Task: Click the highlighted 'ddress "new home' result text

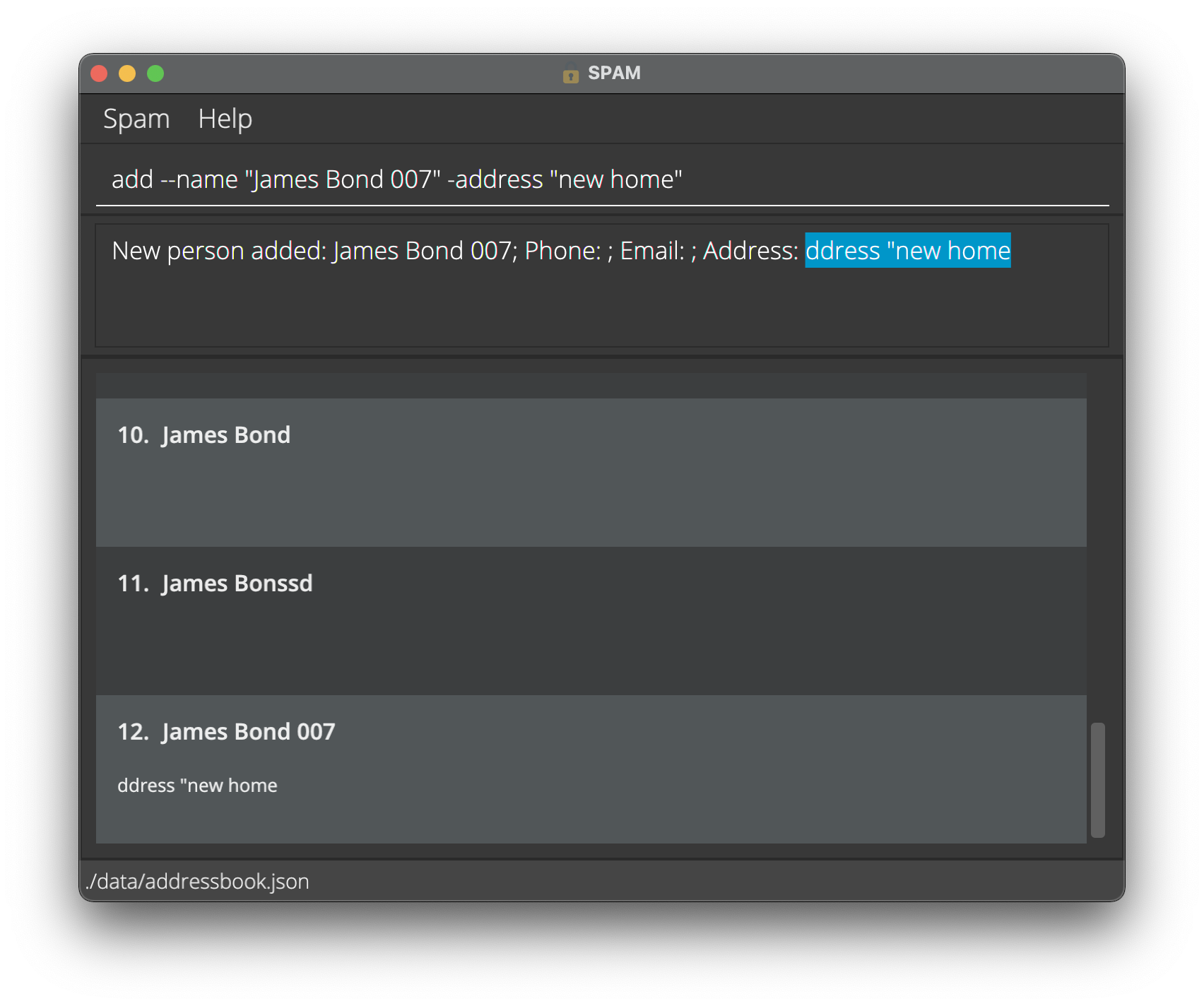Action: (x=908, y=251)
